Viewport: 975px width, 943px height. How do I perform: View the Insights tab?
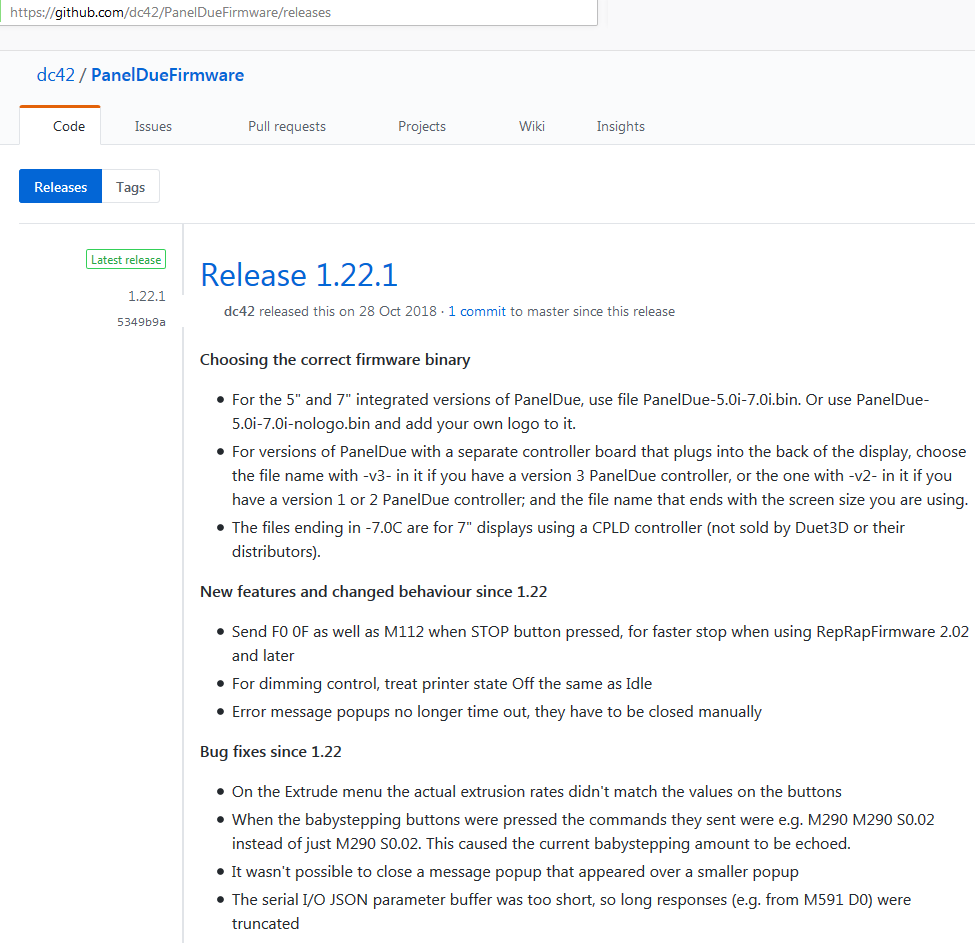coord(621,126)
